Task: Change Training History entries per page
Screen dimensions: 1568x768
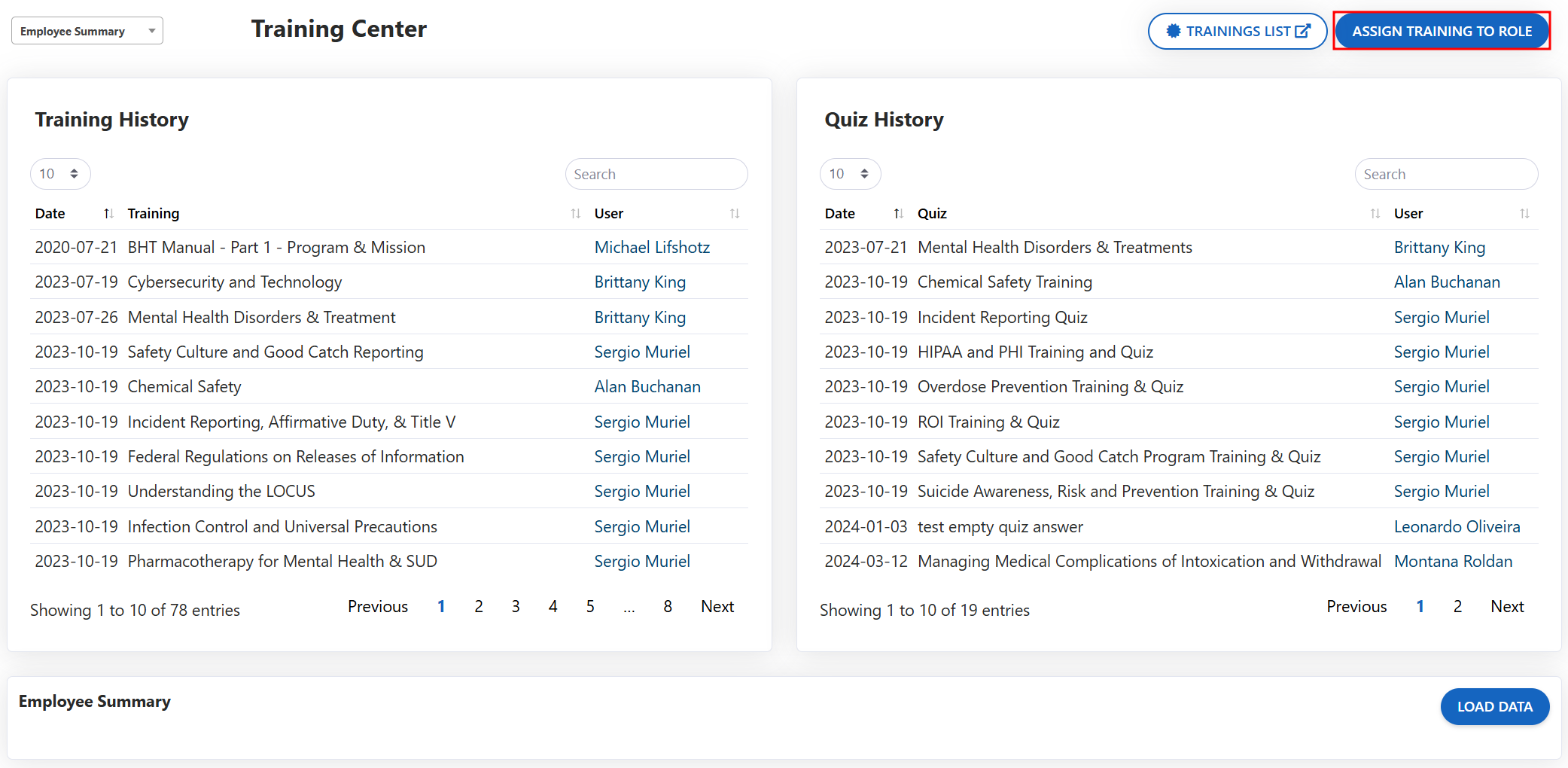Action: (60, 174)
